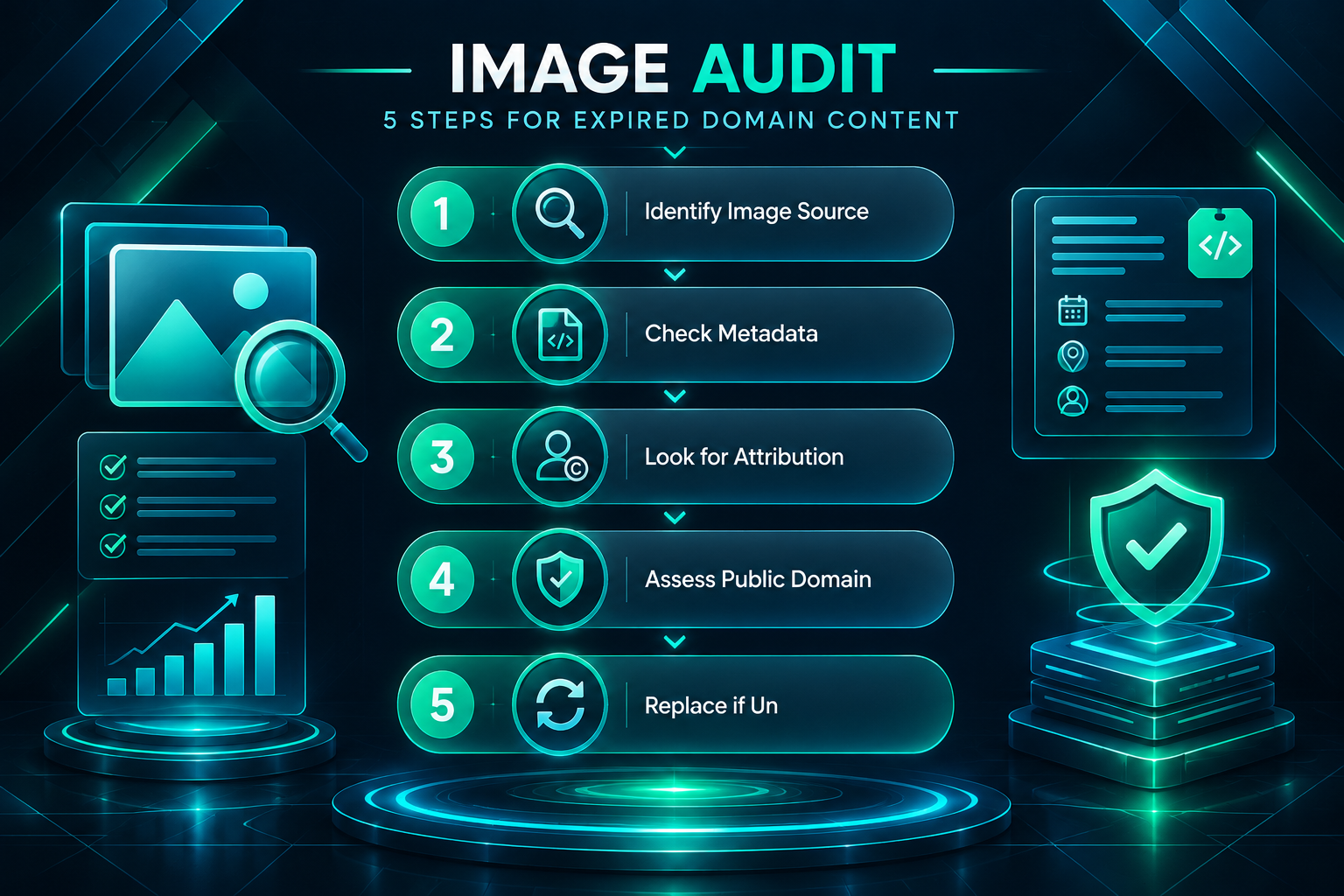Select the "Check Metadata" label

pyautogui.click(x=731, y=333)
